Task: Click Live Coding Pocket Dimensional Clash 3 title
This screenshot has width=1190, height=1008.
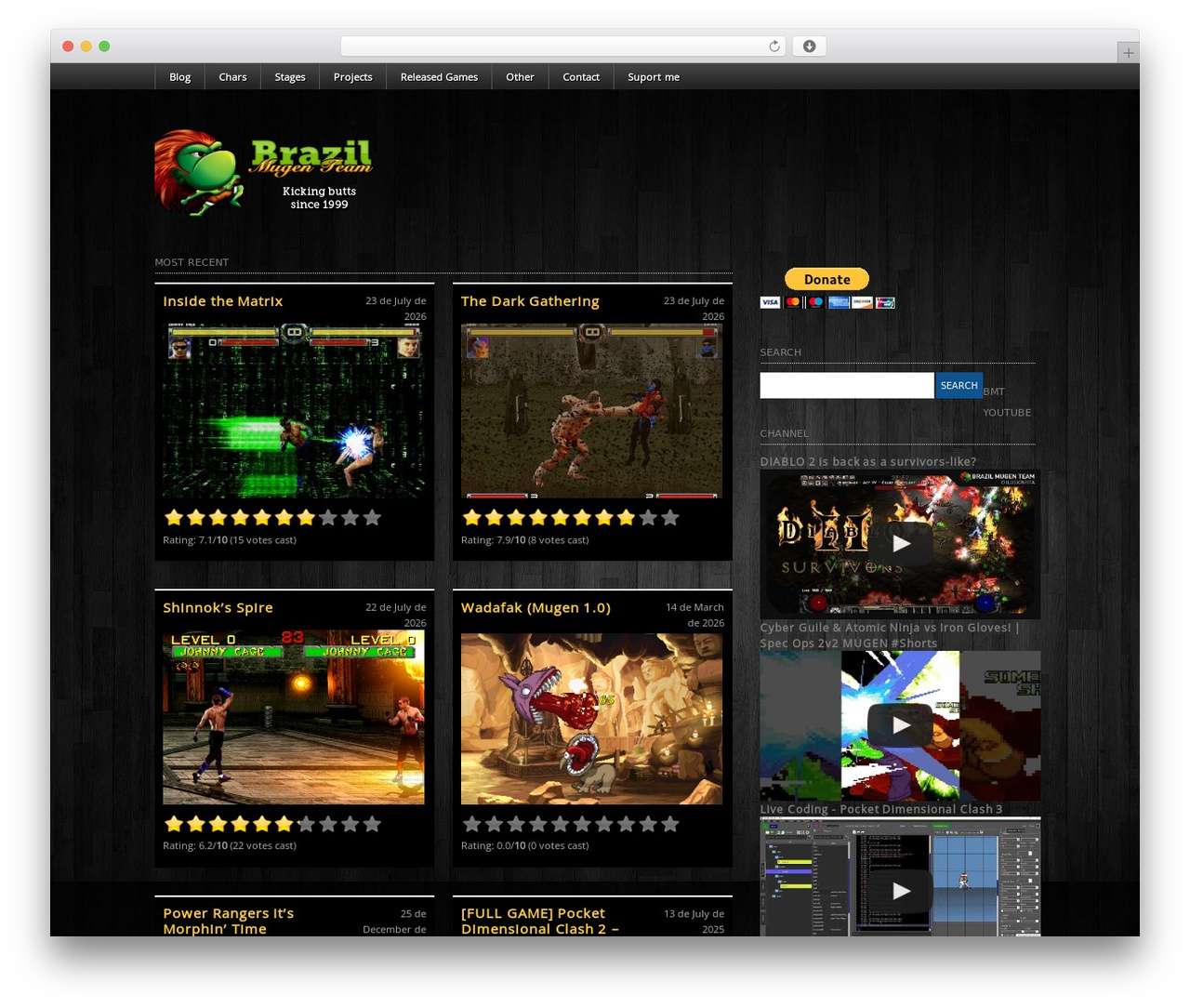Action: click(x=881, y=809)
